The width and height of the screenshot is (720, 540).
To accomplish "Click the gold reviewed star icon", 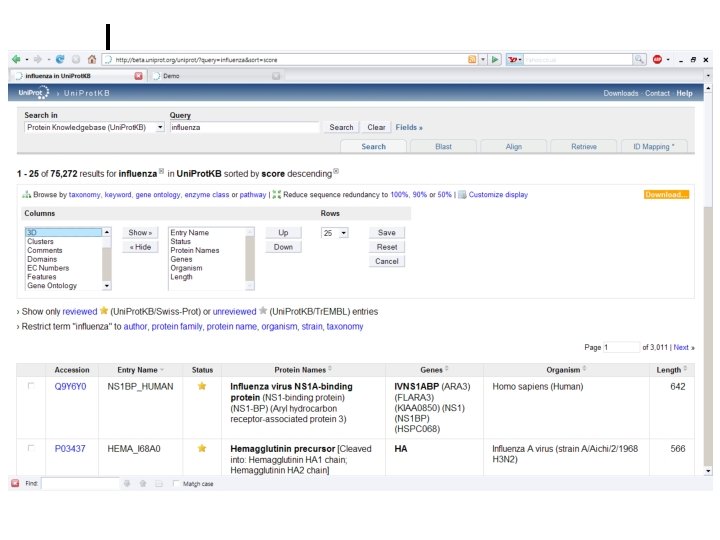I will (104, 311).
